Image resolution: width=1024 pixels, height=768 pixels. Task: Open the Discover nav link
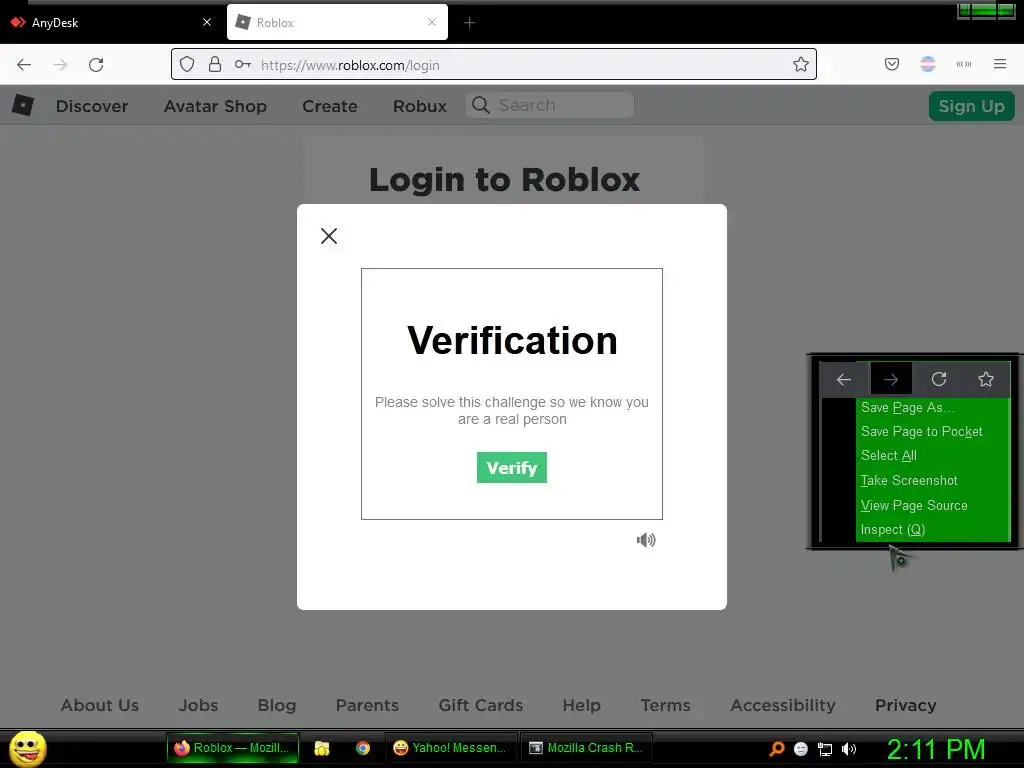click(x=92, y=106)
